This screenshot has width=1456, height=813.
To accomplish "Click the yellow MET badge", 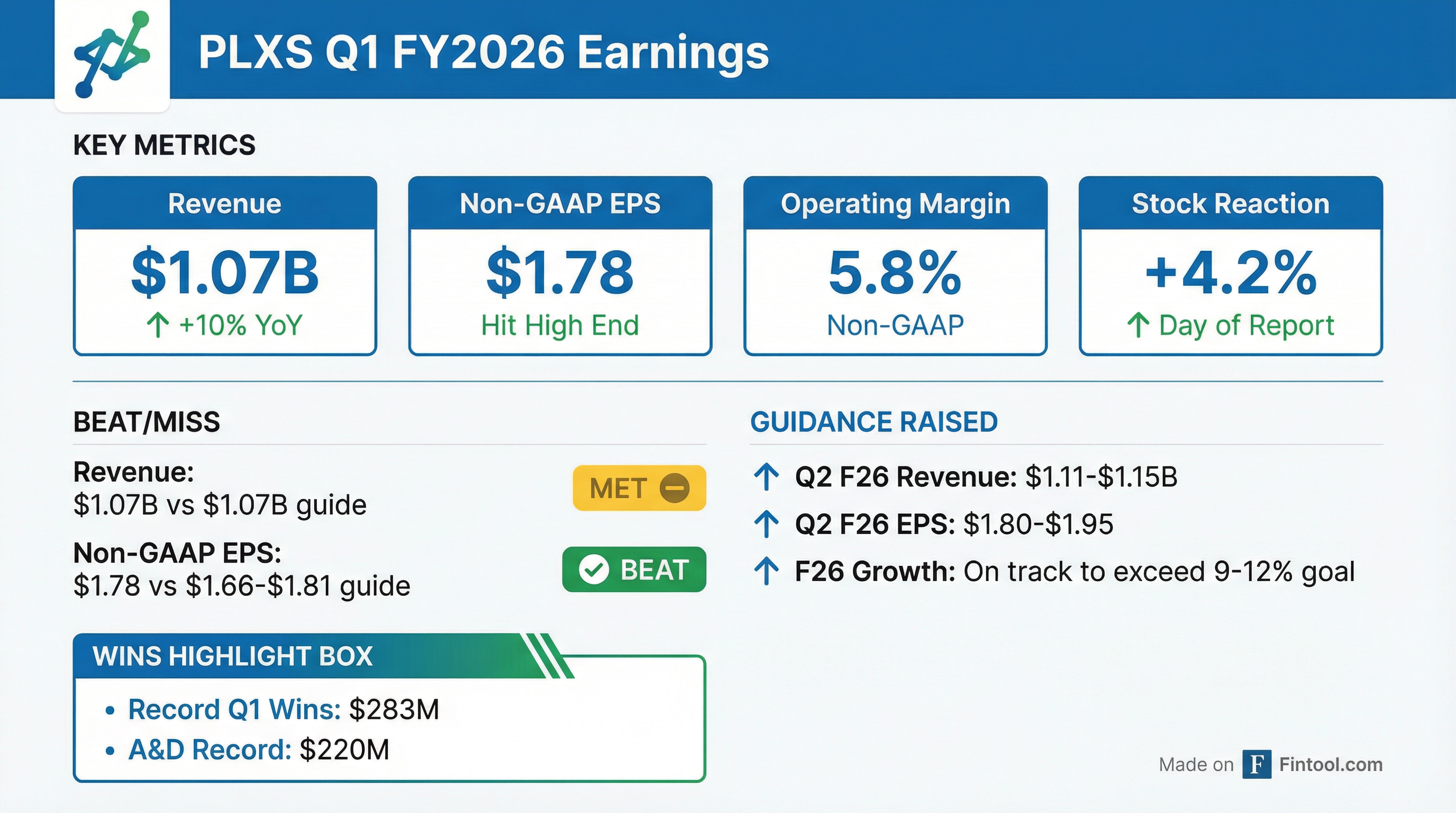I will pos(639,488).
